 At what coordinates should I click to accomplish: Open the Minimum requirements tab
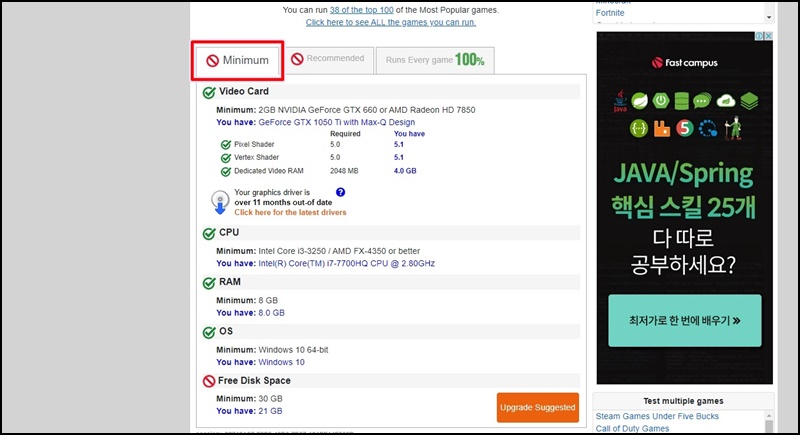coord(238,61)
